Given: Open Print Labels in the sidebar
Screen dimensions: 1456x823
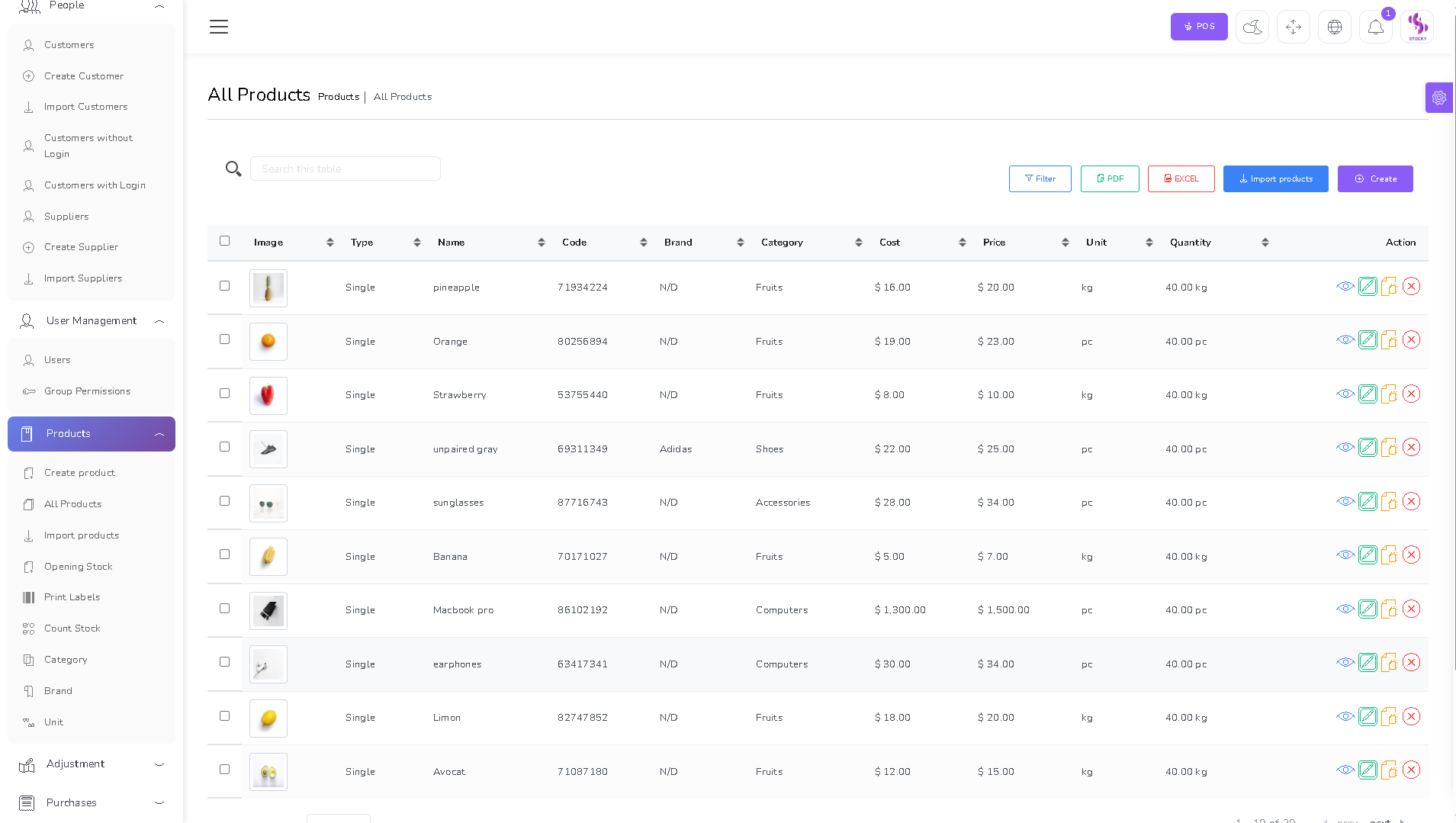Looking at the screenshot, I should pos(72,597).
